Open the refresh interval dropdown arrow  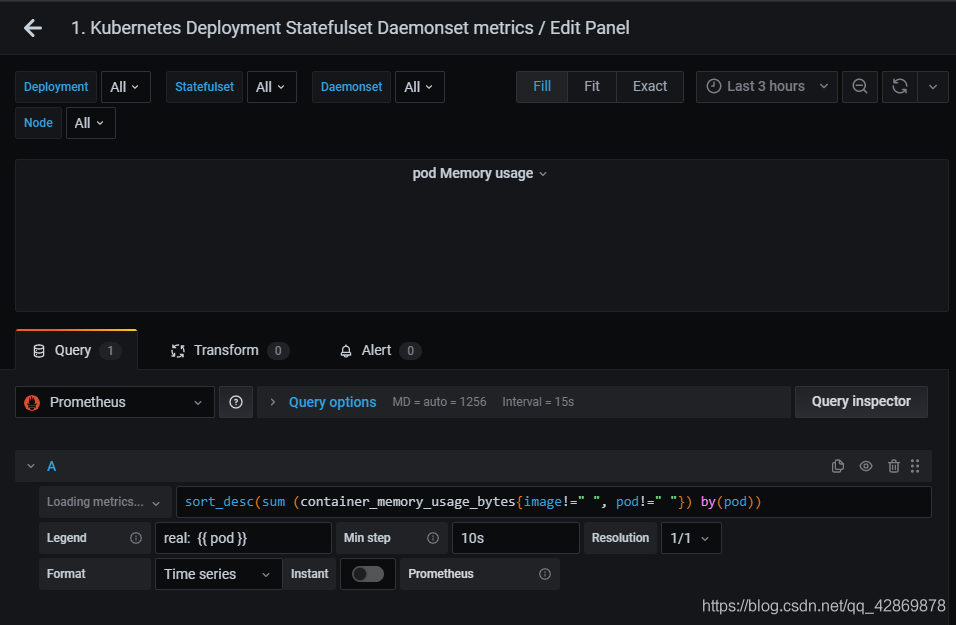coord(933,87)
